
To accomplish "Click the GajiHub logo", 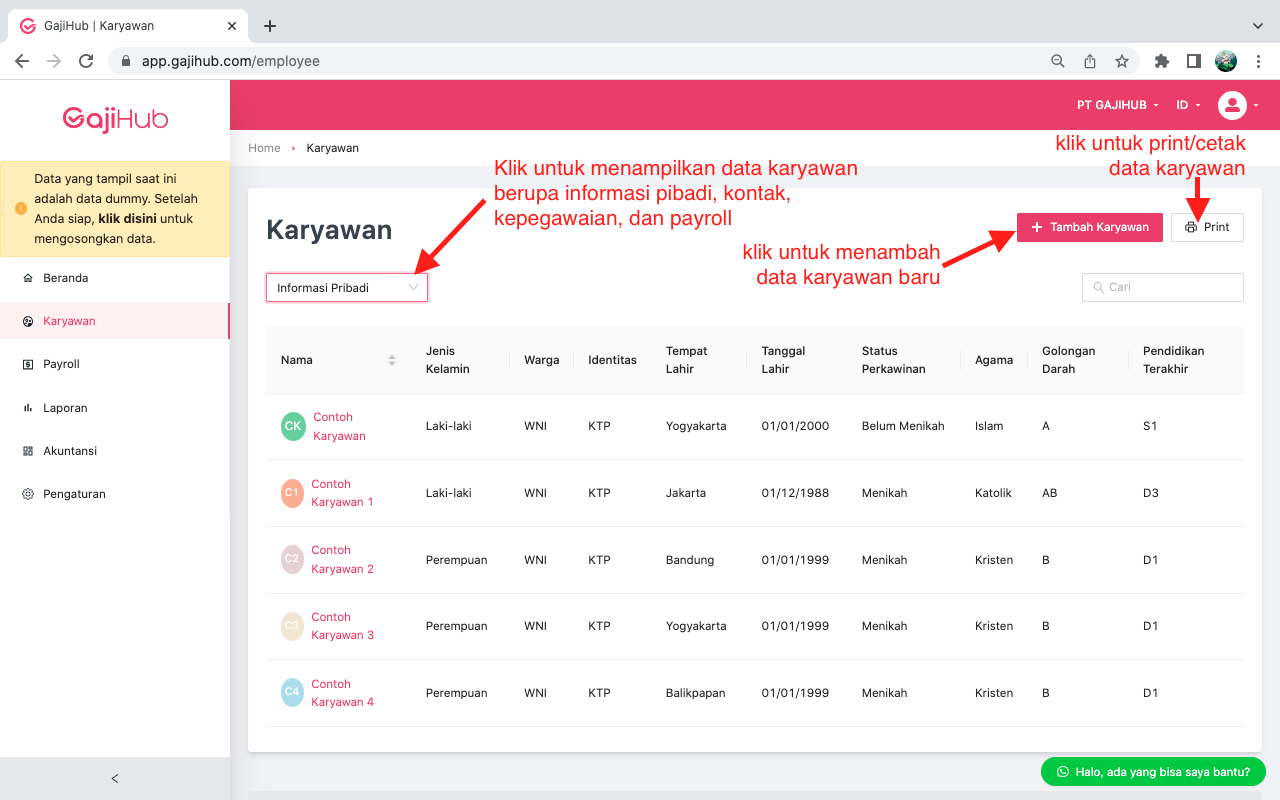I will (114, 119).
